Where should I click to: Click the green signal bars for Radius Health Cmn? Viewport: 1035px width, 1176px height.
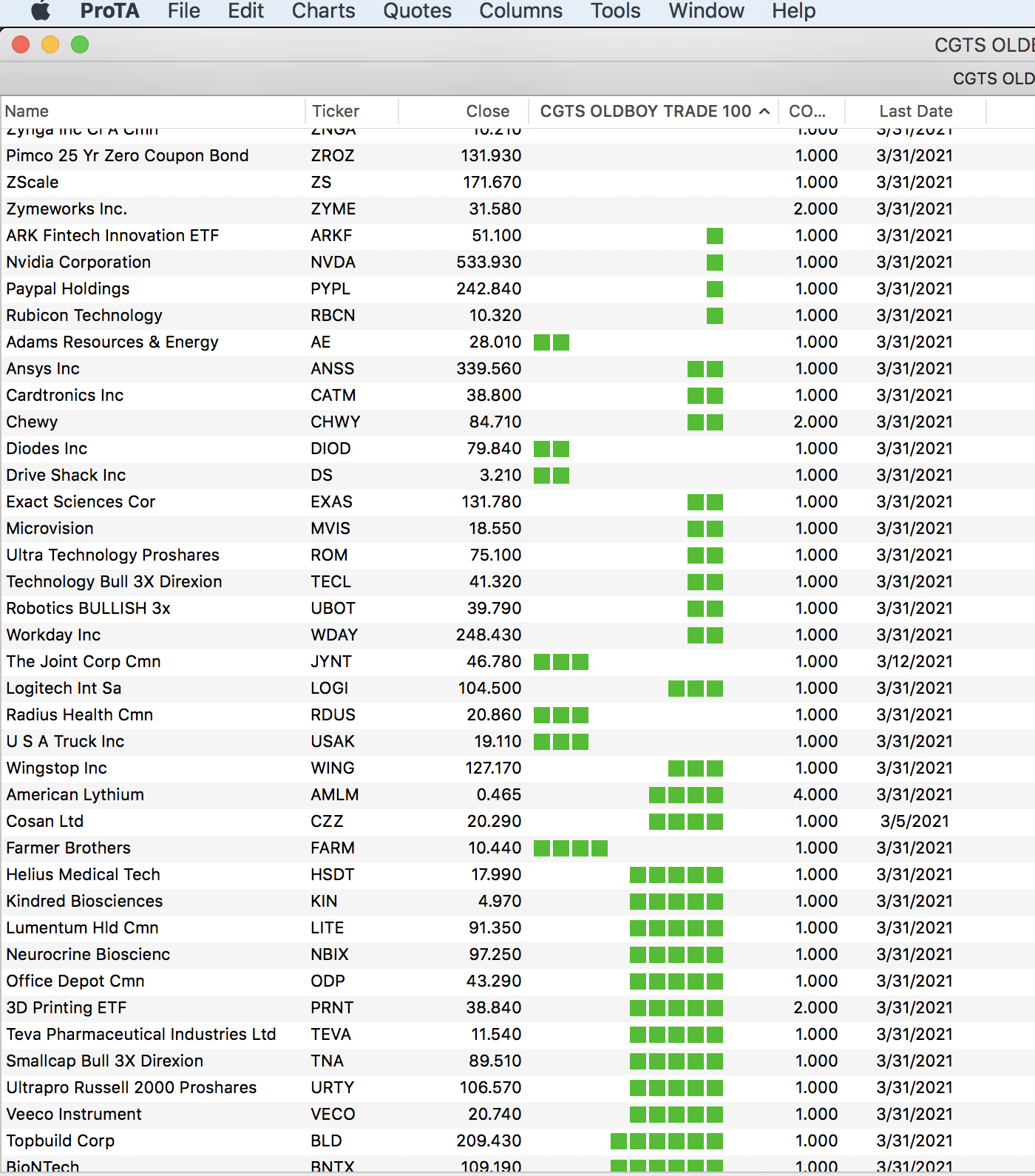point(561,715)
